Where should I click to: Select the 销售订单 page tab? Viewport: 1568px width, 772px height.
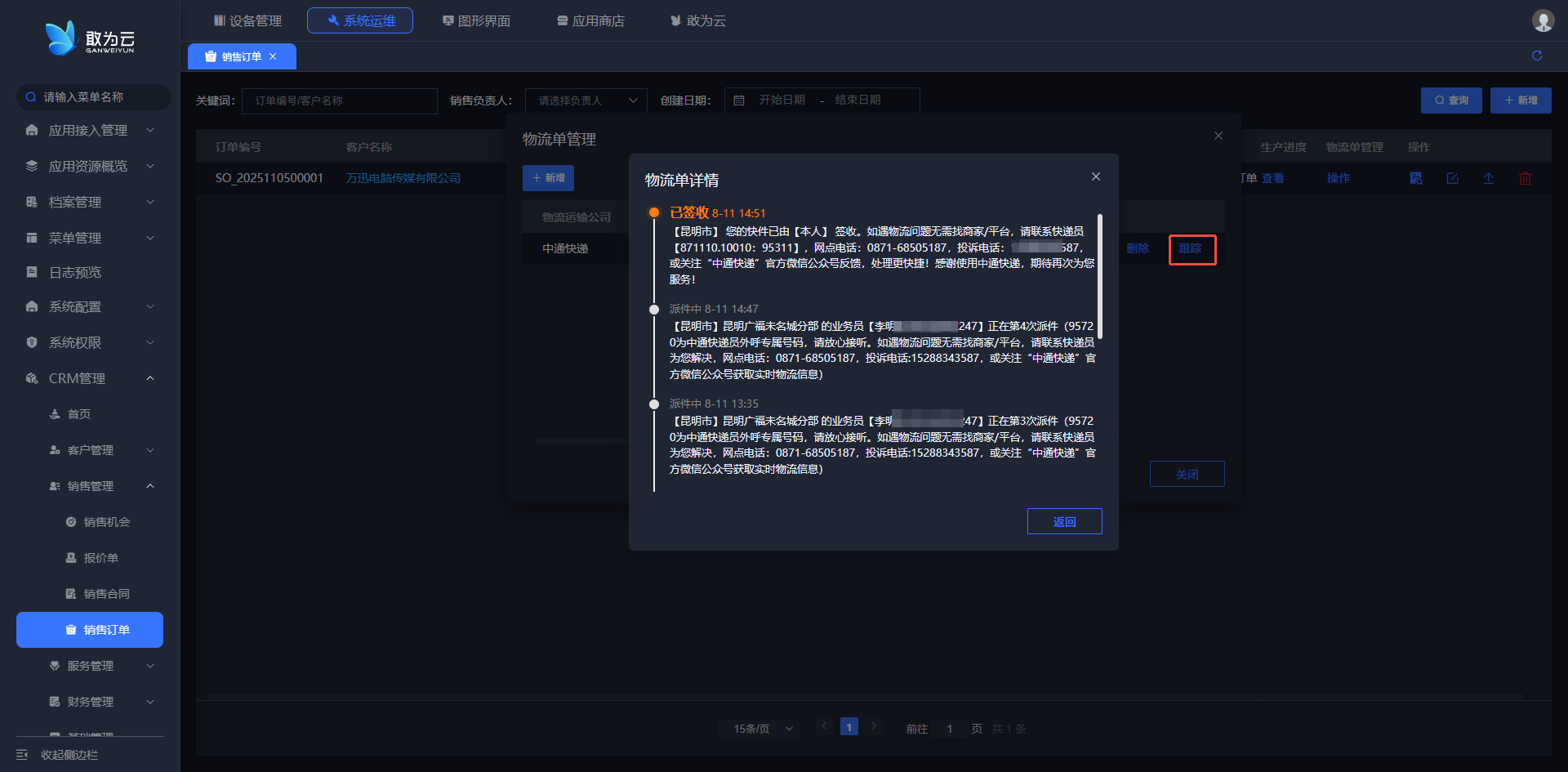(x=242, y=56)
